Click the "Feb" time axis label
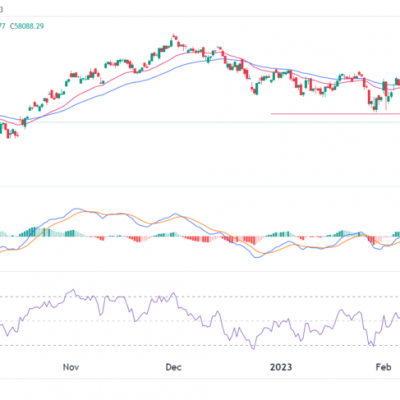This screenshot has width=400, height=400. pos(383,367)
